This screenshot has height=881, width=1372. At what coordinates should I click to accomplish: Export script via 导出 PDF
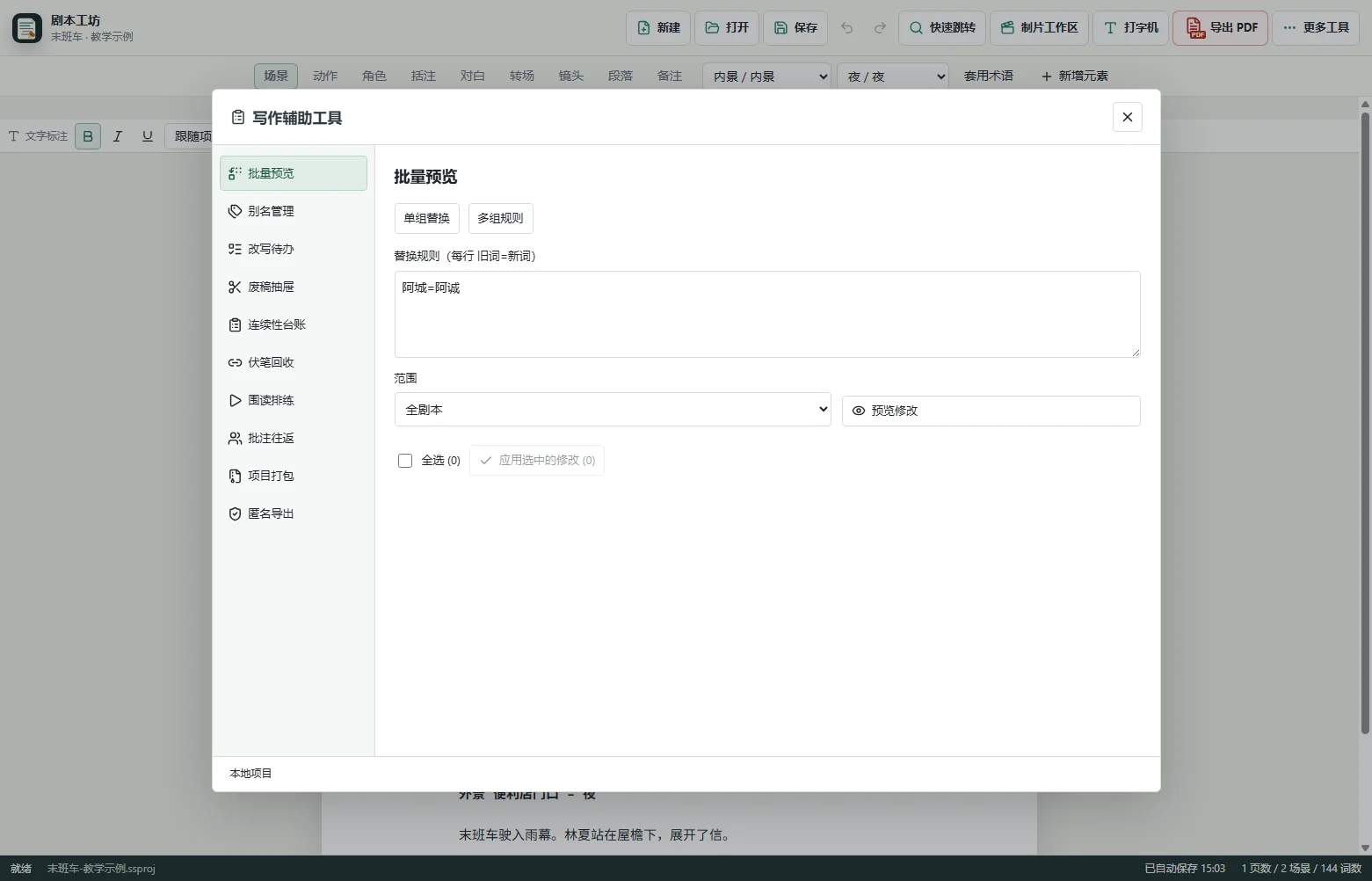pyautogui.click(x=1221, y=27)
